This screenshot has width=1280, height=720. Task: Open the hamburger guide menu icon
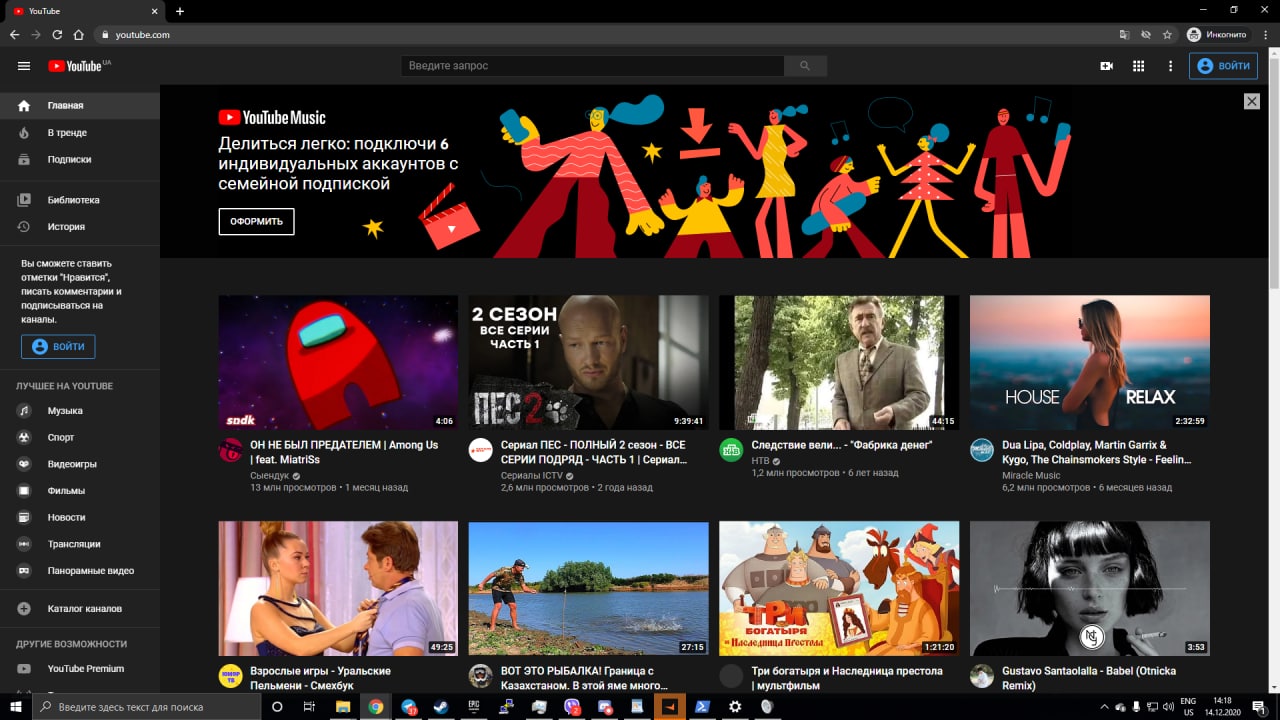[24, 66]
